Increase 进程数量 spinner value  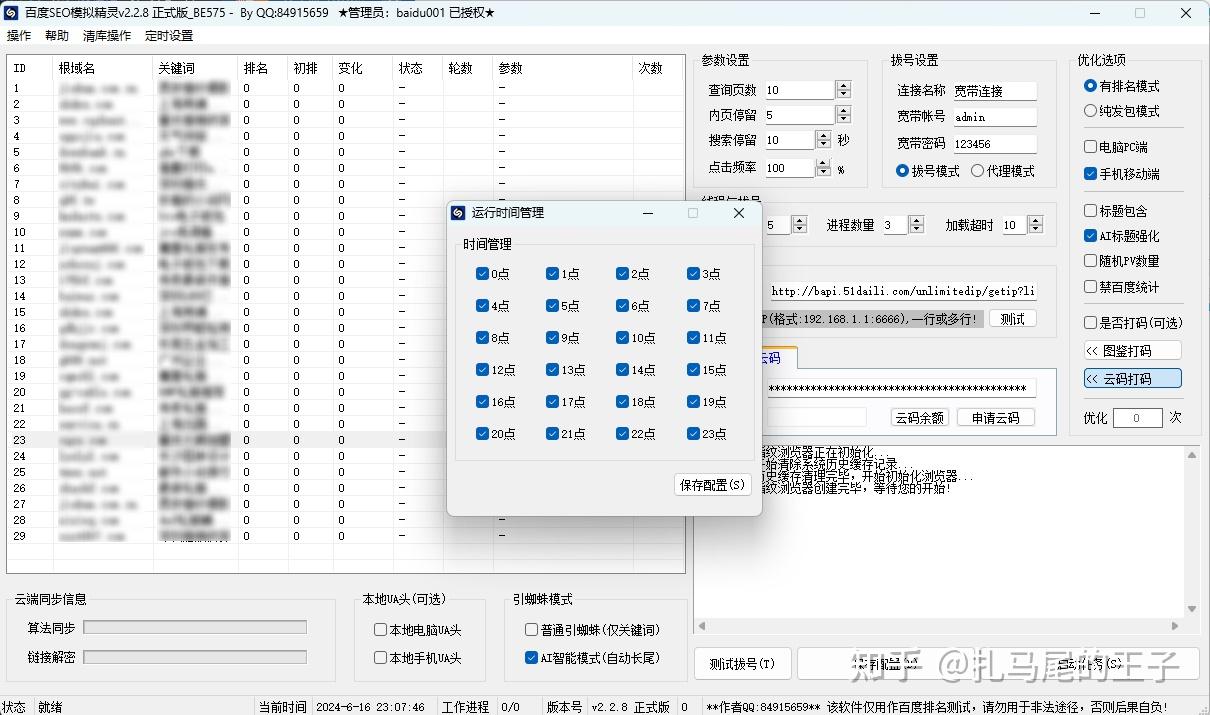click(x=917, y=221)
